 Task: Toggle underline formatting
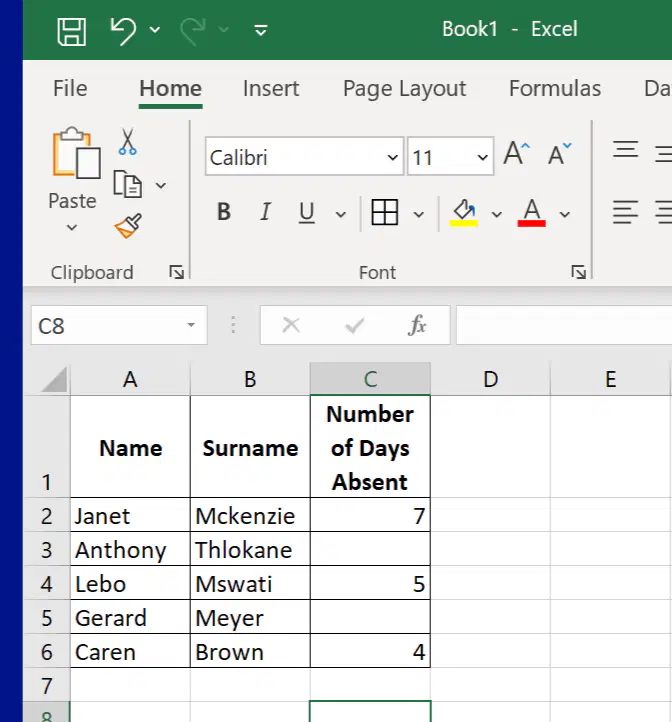(307, 212)
